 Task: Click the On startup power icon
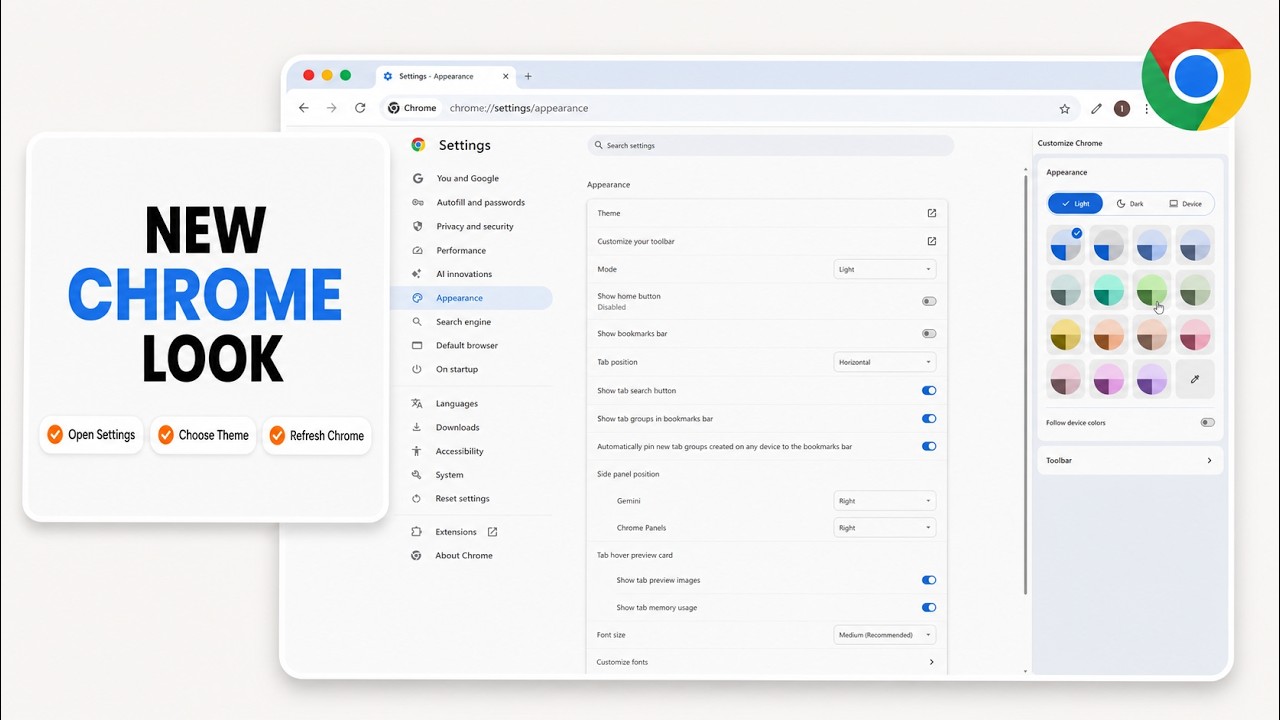click(417, 369)
